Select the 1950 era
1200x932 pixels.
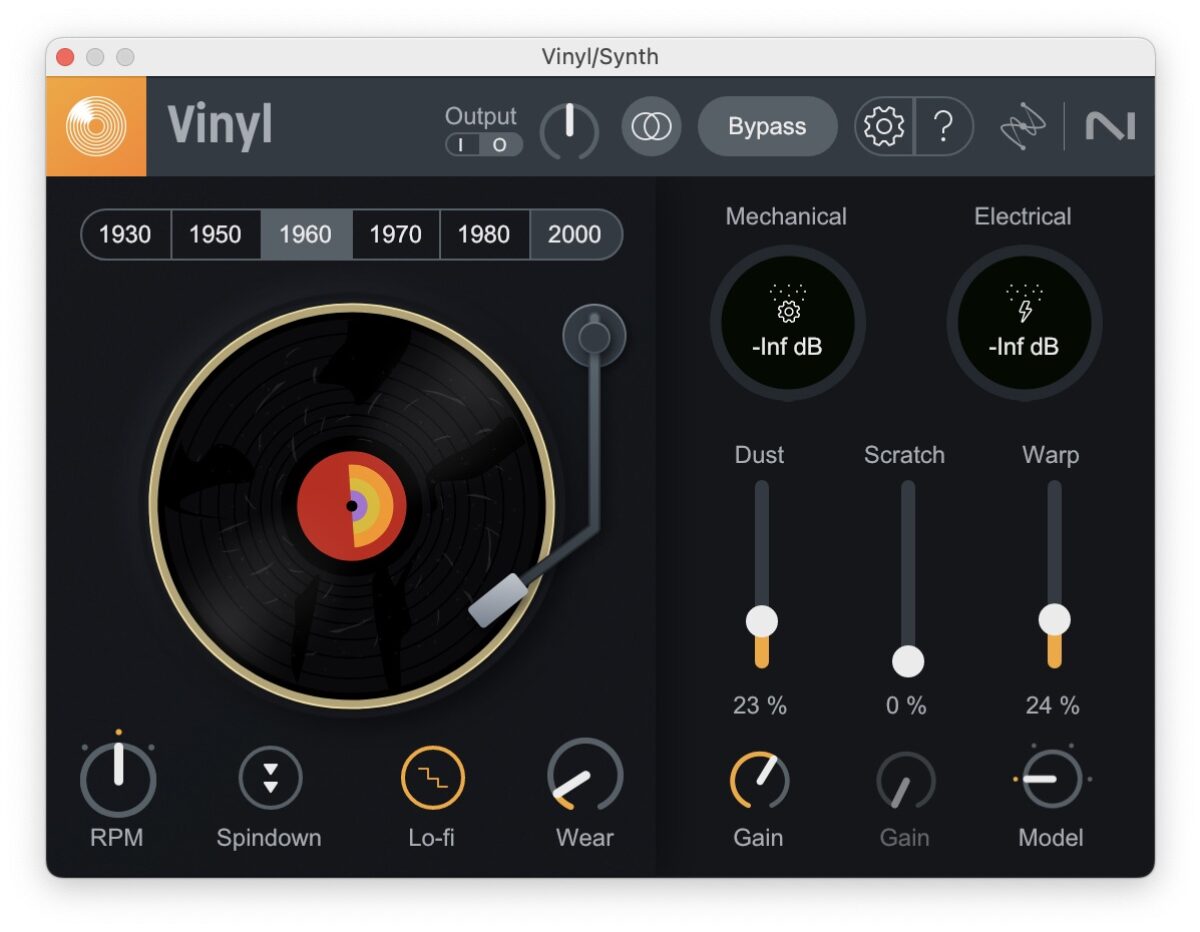click(216, 235)
